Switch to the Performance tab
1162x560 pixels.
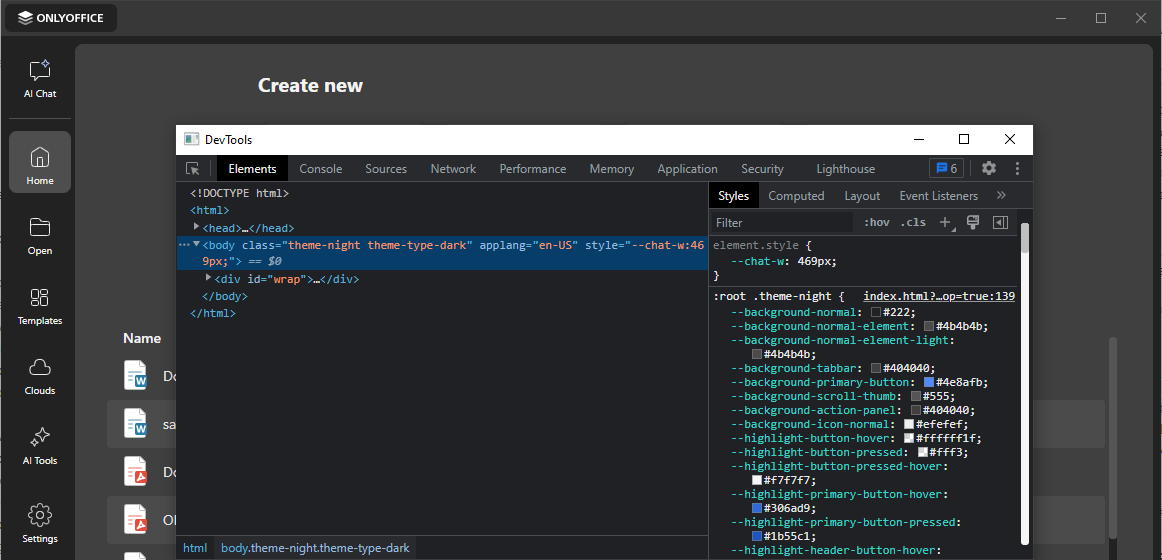533,169
